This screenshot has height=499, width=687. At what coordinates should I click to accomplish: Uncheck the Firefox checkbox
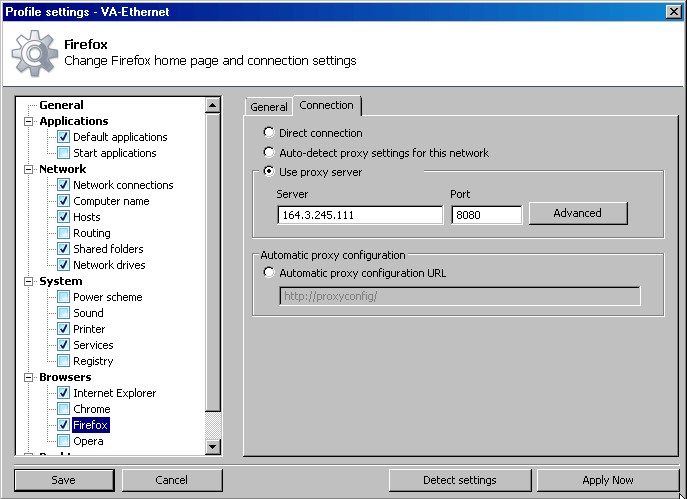63,425
